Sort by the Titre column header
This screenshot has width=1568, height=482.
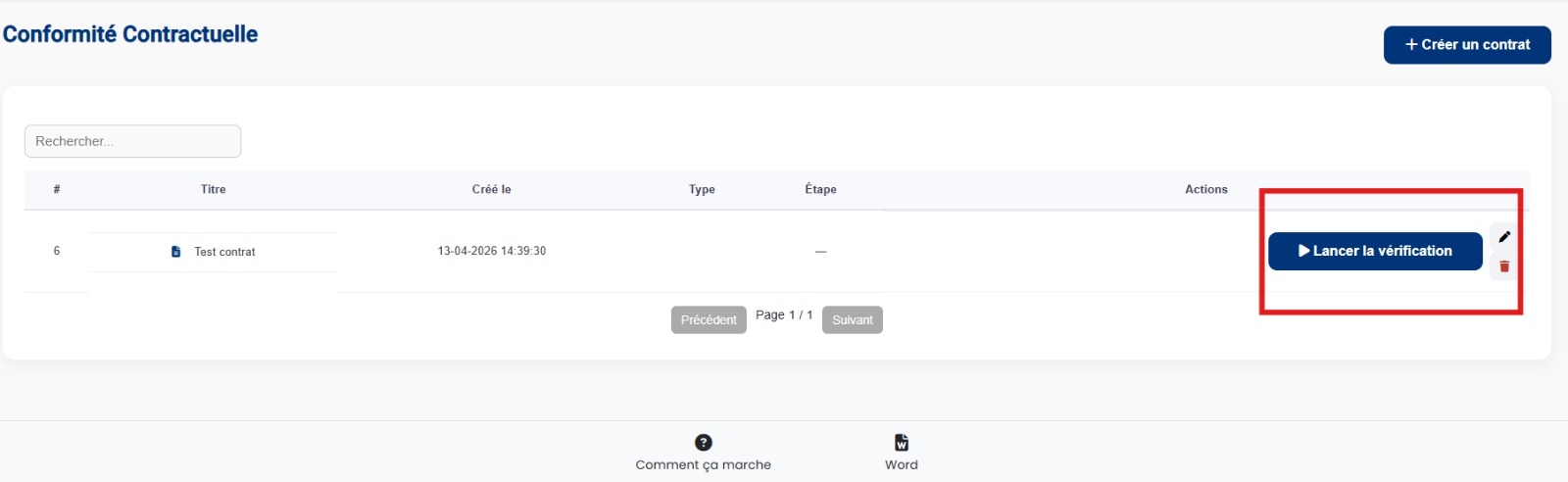(x=214, y=190)
